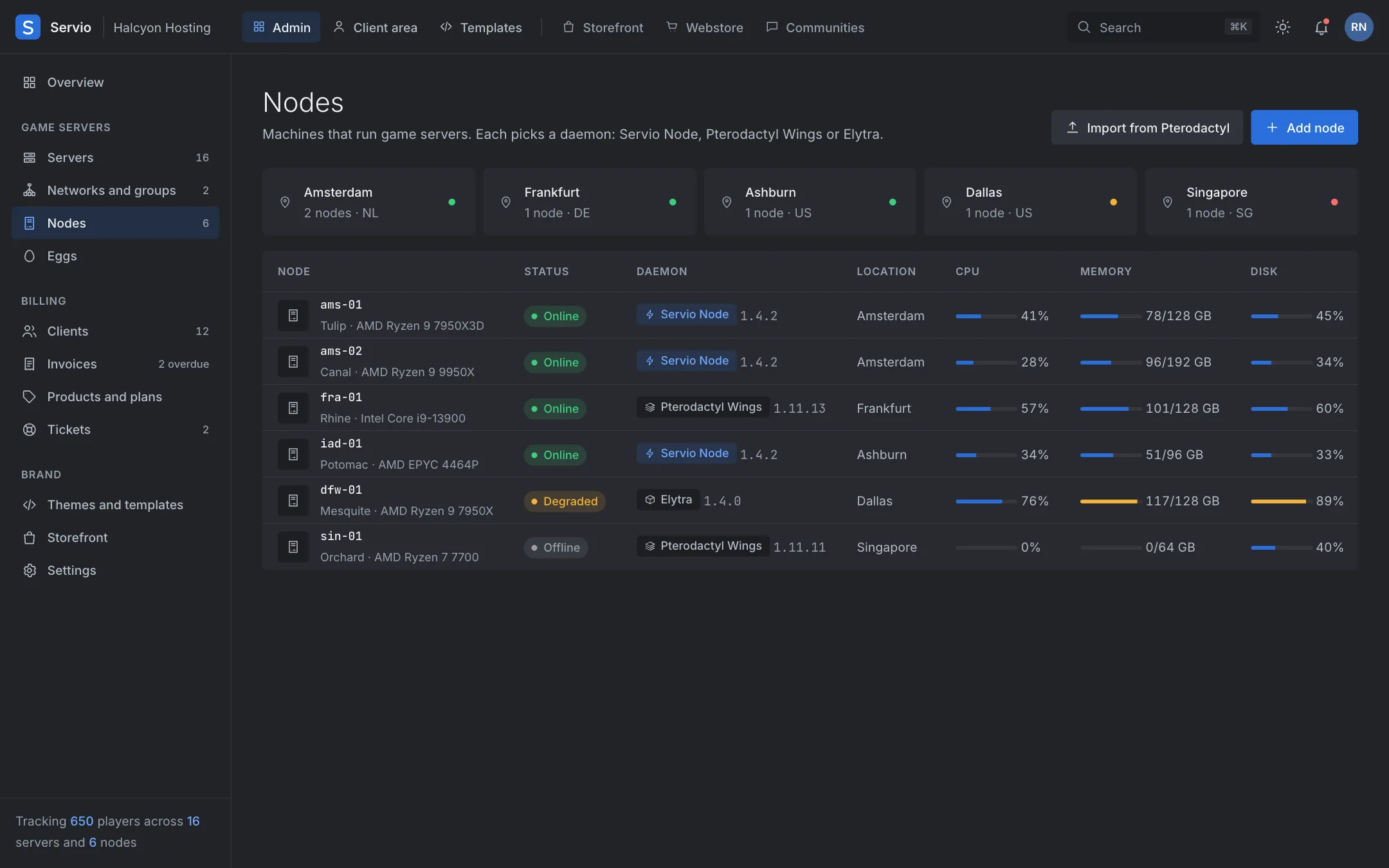
Task: Open the notifications bell
Action: tap(1321, 27)
